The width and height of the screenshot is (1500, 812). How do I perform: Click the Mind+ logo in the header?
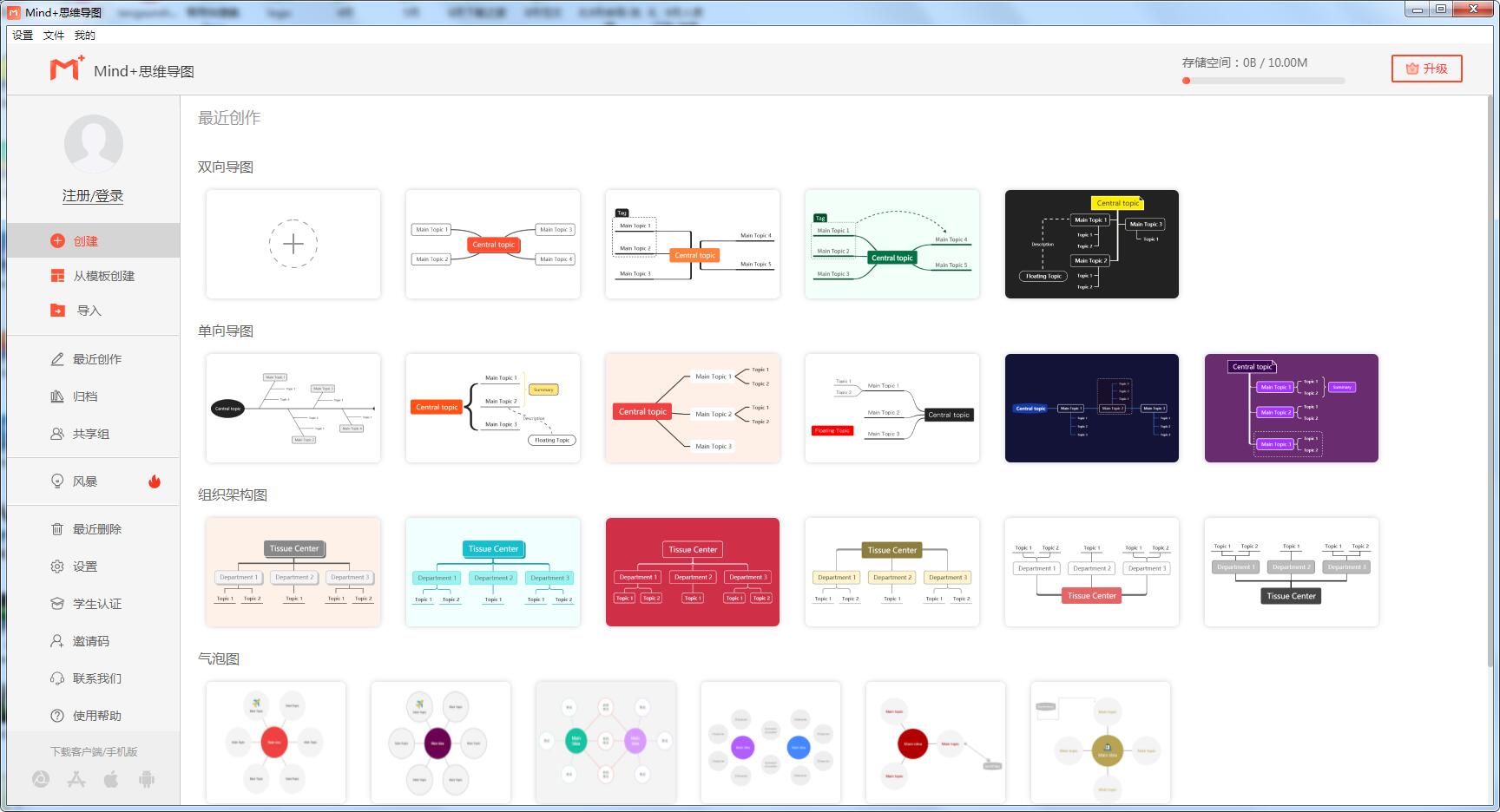[x=67, y=69]
